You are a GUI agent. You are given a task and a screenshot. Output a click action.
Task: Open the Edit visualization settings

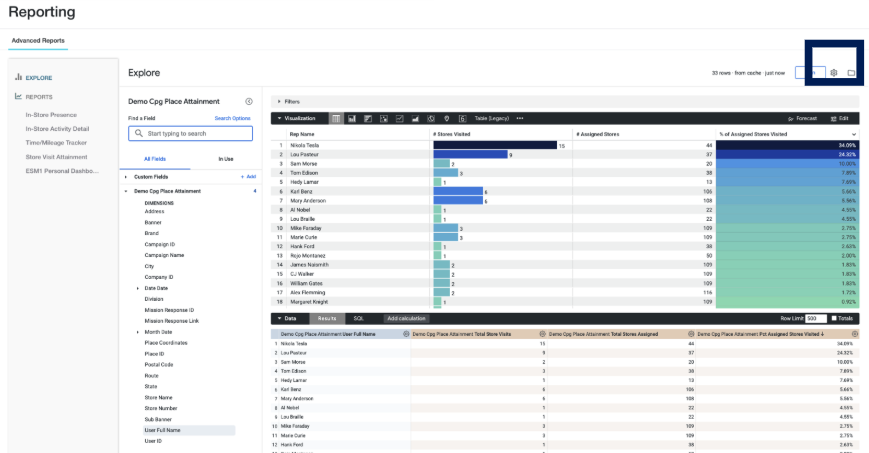coord(840,118)
